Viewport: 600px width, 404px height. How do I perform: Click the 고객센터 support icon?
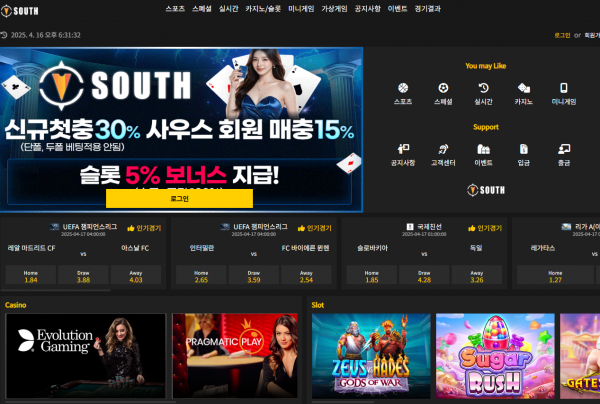pyautogui.click(x=443, y=149)
